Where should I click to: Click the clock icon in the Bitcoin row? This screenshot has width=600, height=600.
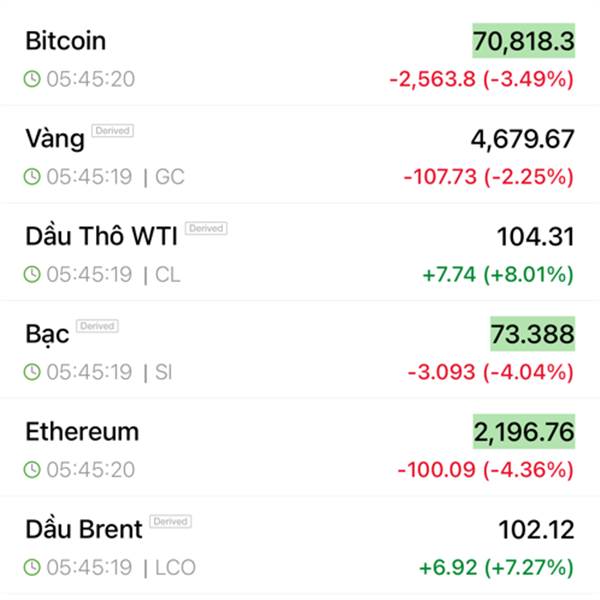(x=33, y=79)
